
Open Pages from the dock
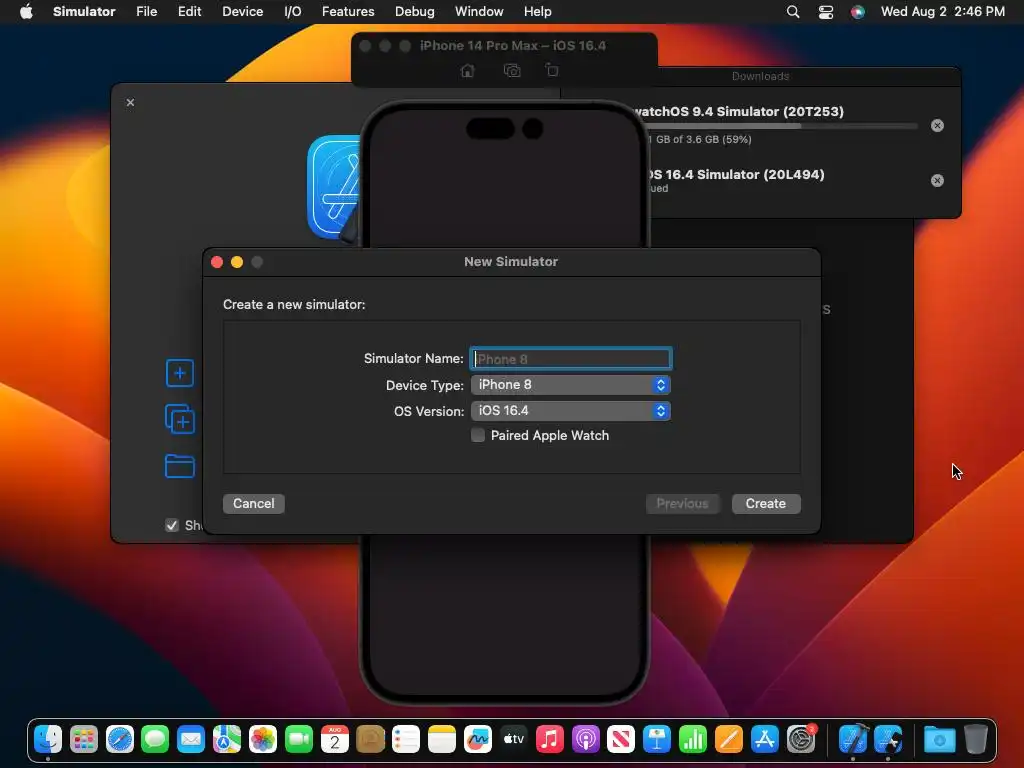pyautogui.click(x=729, y=739)
